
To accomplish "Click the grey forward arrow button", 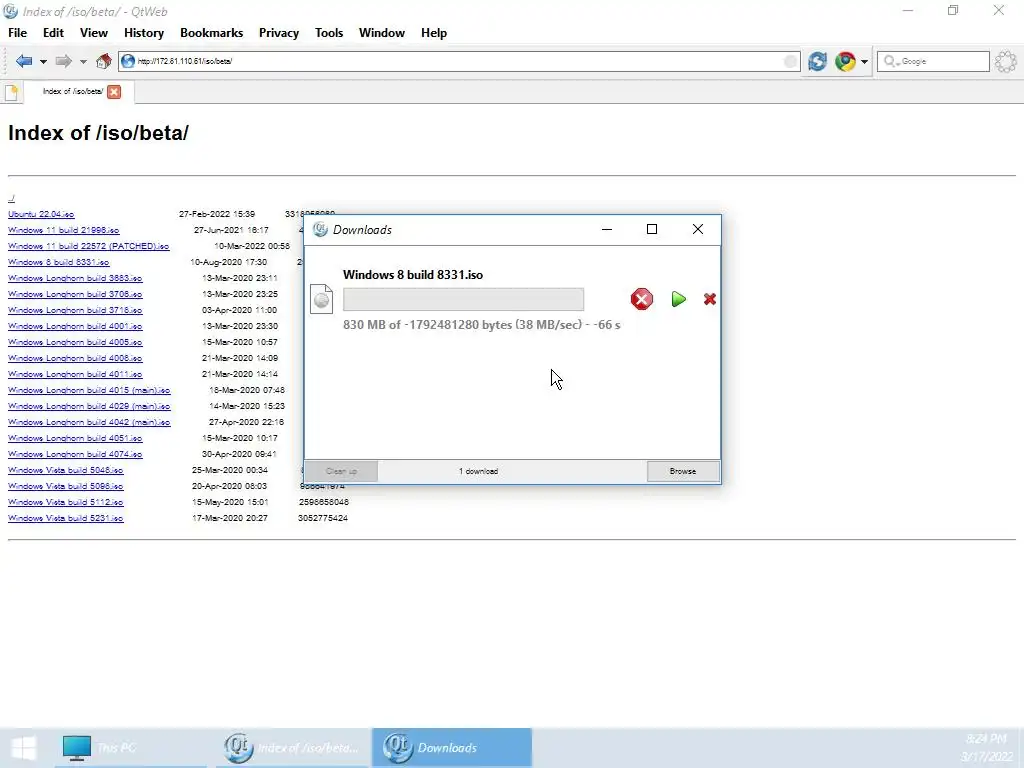I will coord(63,61).
